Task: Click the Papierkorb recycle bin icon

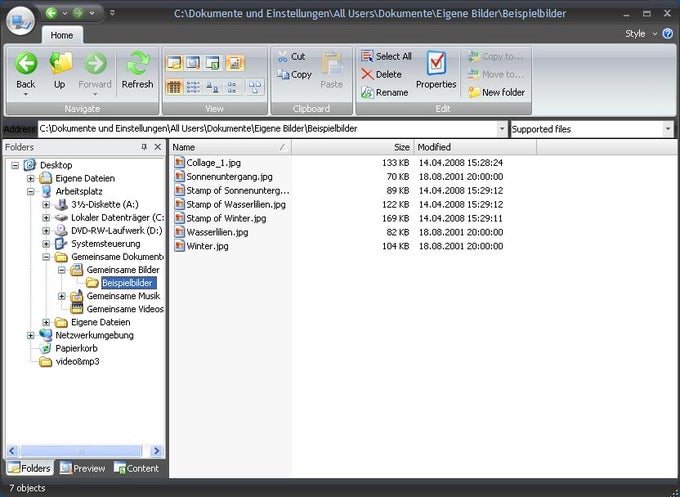Action: tap(45, 348)
